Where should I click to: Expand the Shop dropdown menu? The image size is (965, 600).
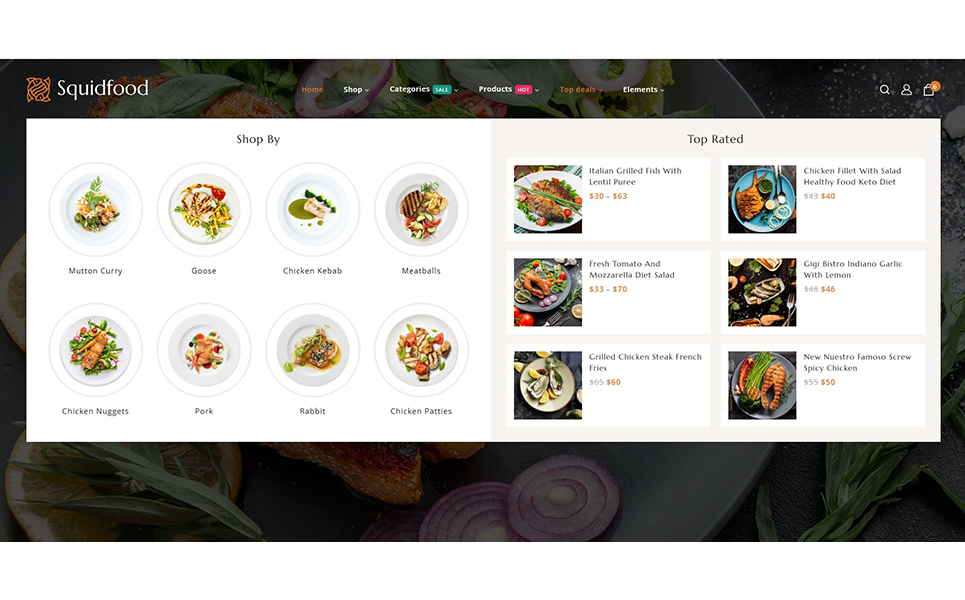356,90
